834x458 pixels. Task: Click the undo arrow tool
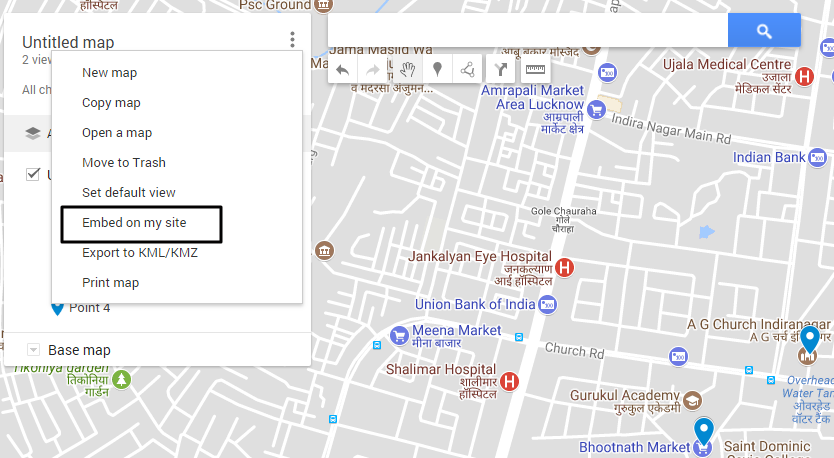point(343,69)
